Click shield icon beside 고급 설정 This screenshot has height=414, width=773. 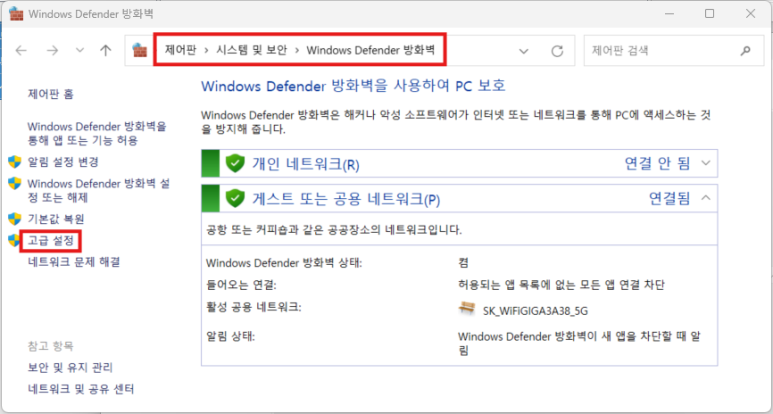pos(14,241)
